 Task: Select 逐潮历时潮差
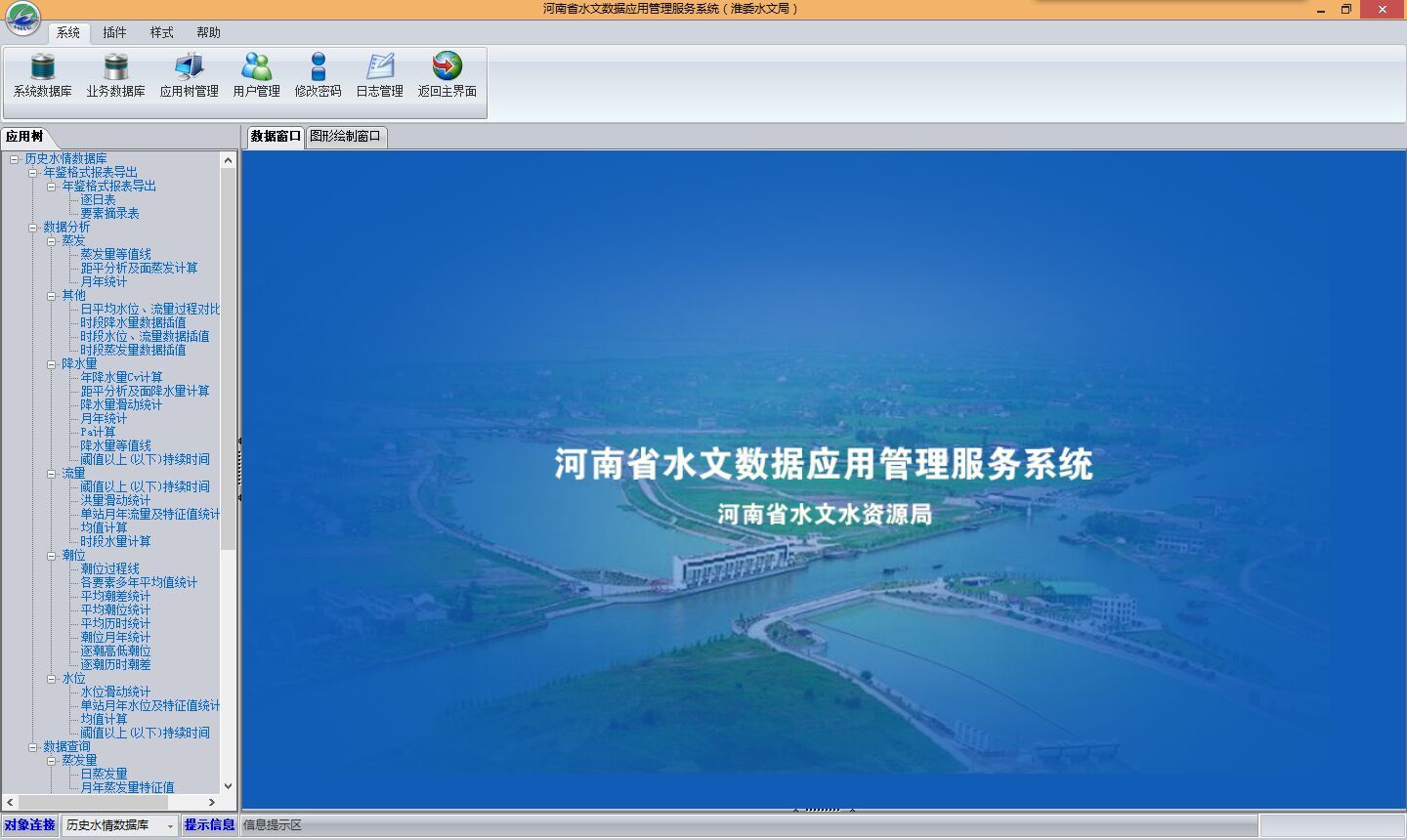tap(115, 664)
